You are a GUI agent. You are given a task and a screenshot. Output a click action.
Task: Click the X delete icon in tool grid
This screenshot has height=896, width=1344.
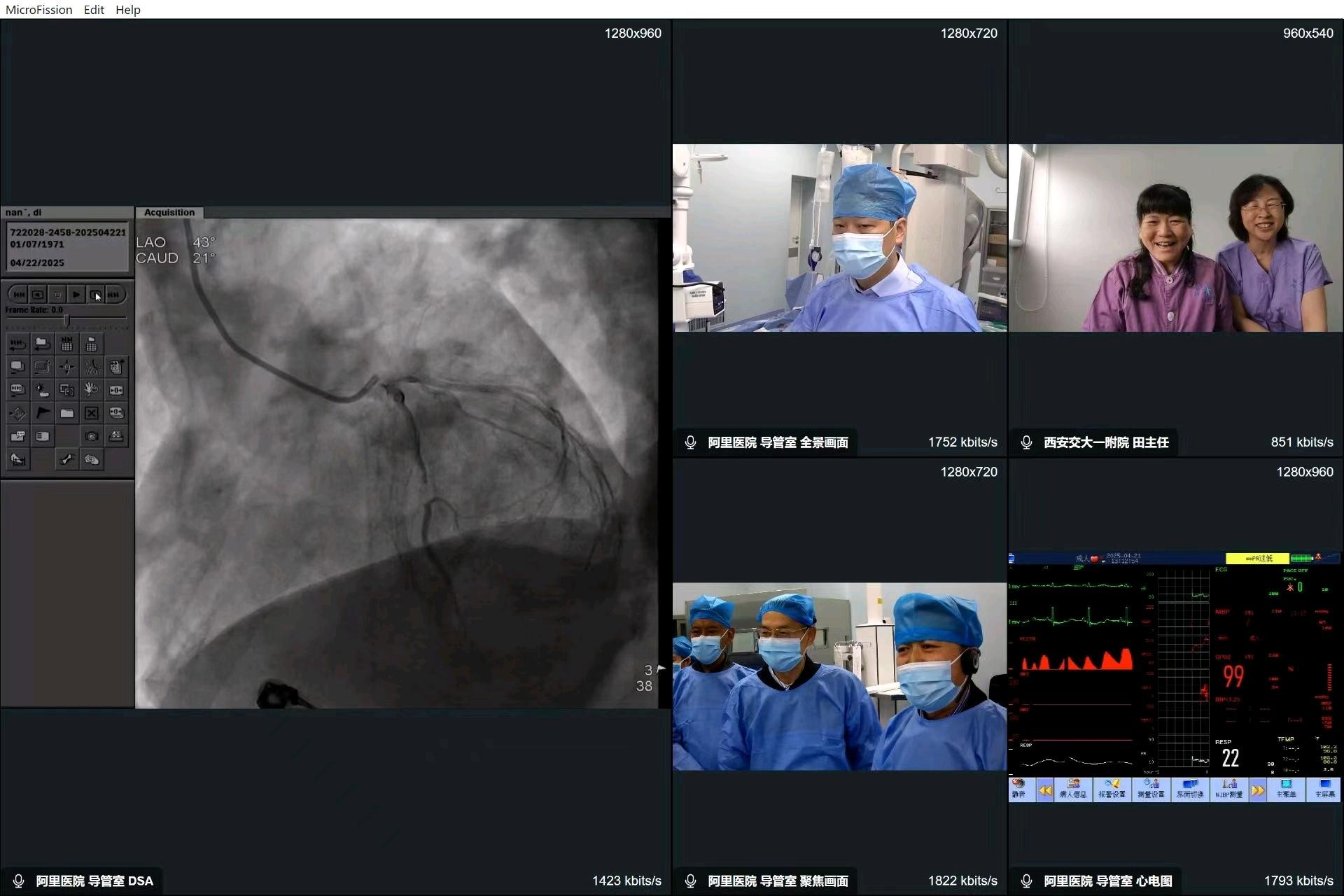[92, 413]
